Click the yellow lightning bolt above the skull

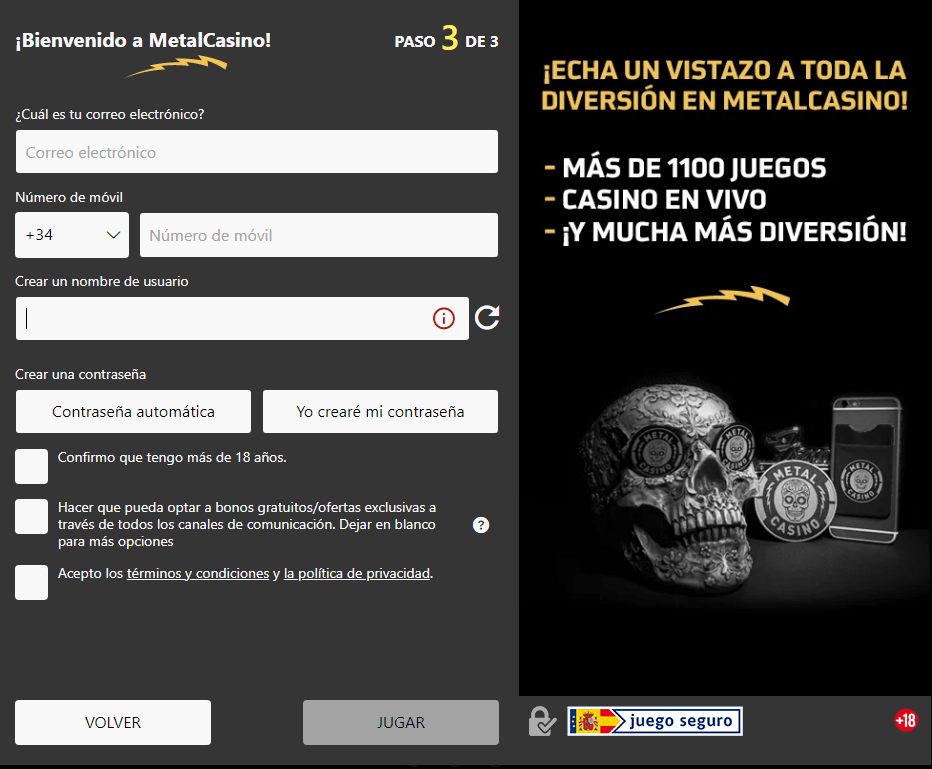pos(722,297)
